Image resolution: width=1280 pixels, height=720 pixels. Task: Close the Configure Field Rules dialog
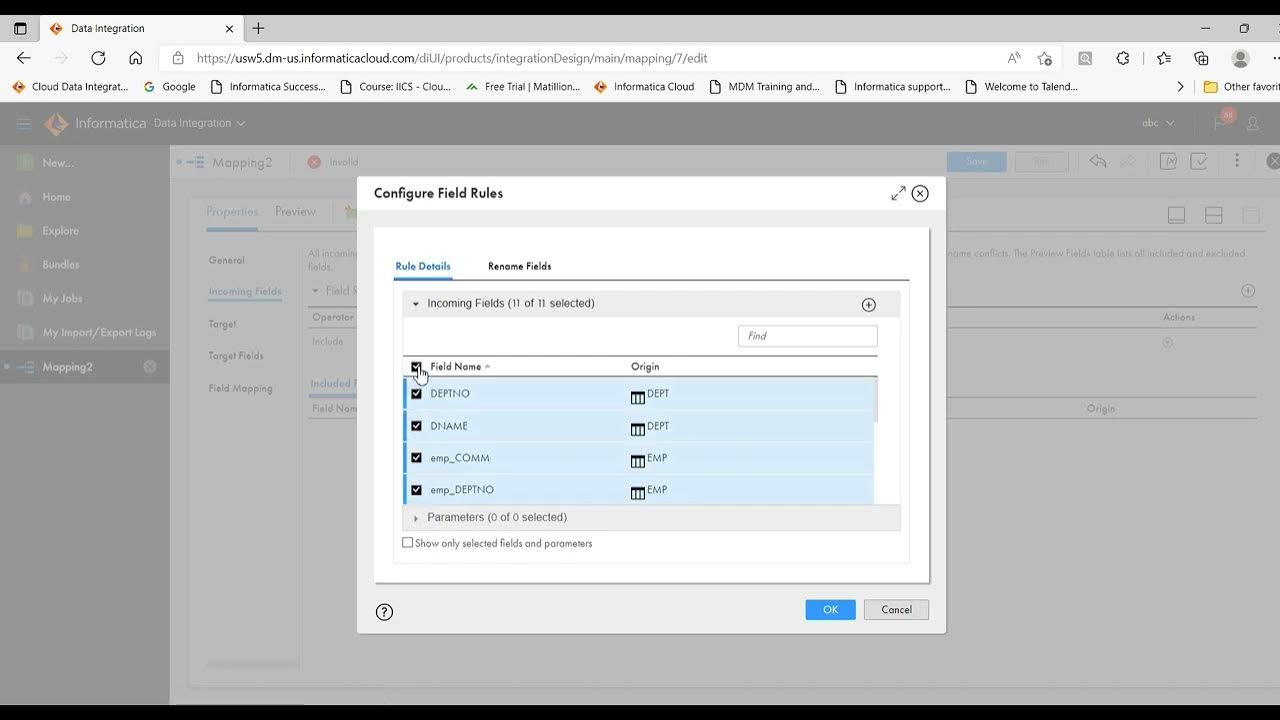pos(920,193)
